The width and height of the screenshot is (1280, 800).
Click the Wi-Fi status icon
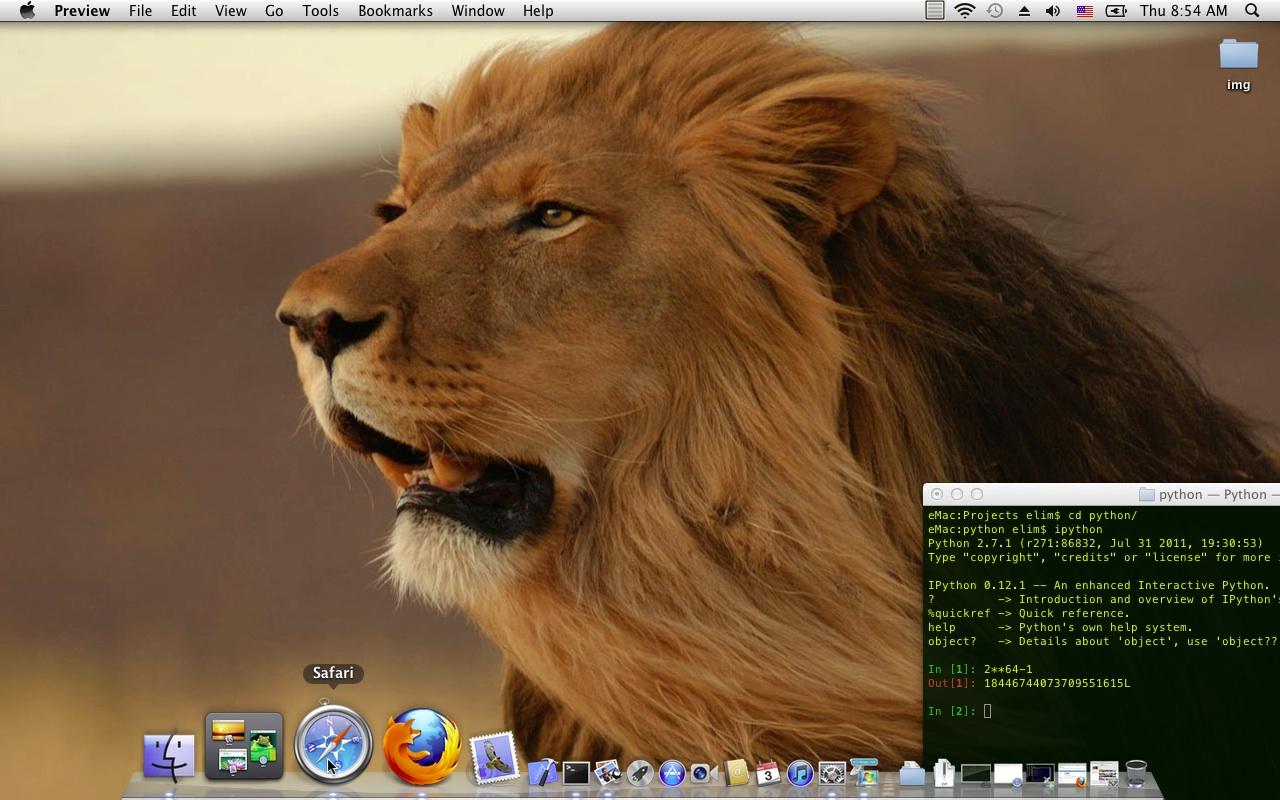[964, 11]
